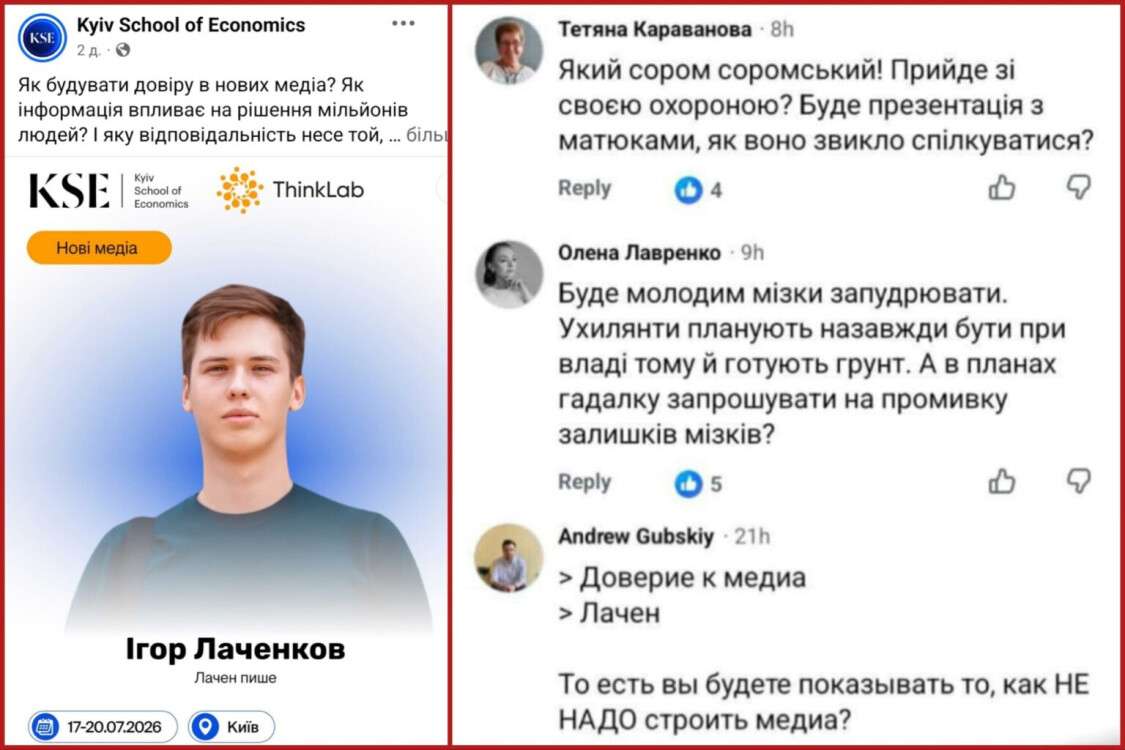View the 5 like reactions on second comment
This screenshot has height=750, width=1125.
(x=698, y=484)
